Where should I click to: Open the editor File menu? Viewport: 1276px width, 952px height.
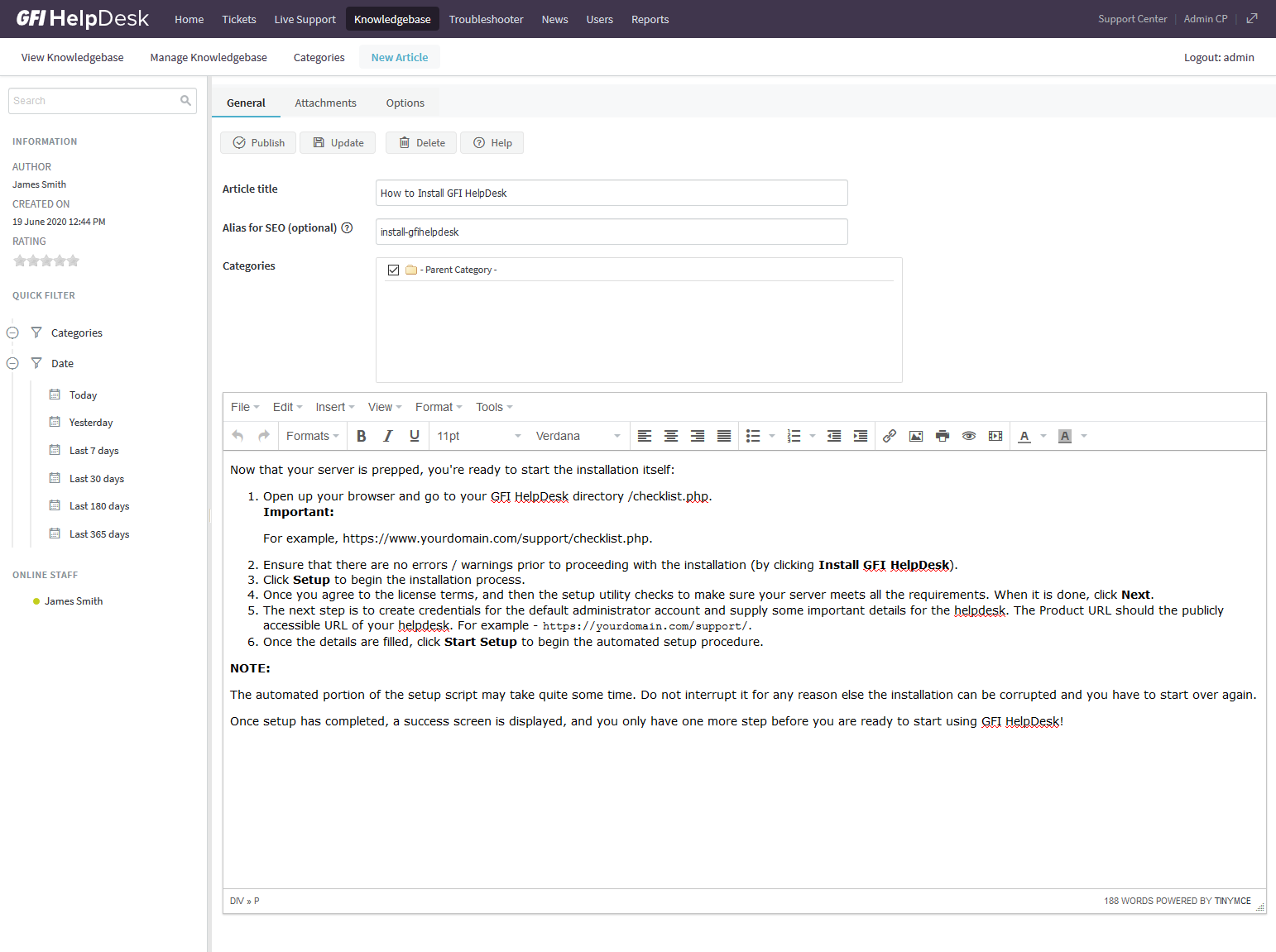[245, 407]
